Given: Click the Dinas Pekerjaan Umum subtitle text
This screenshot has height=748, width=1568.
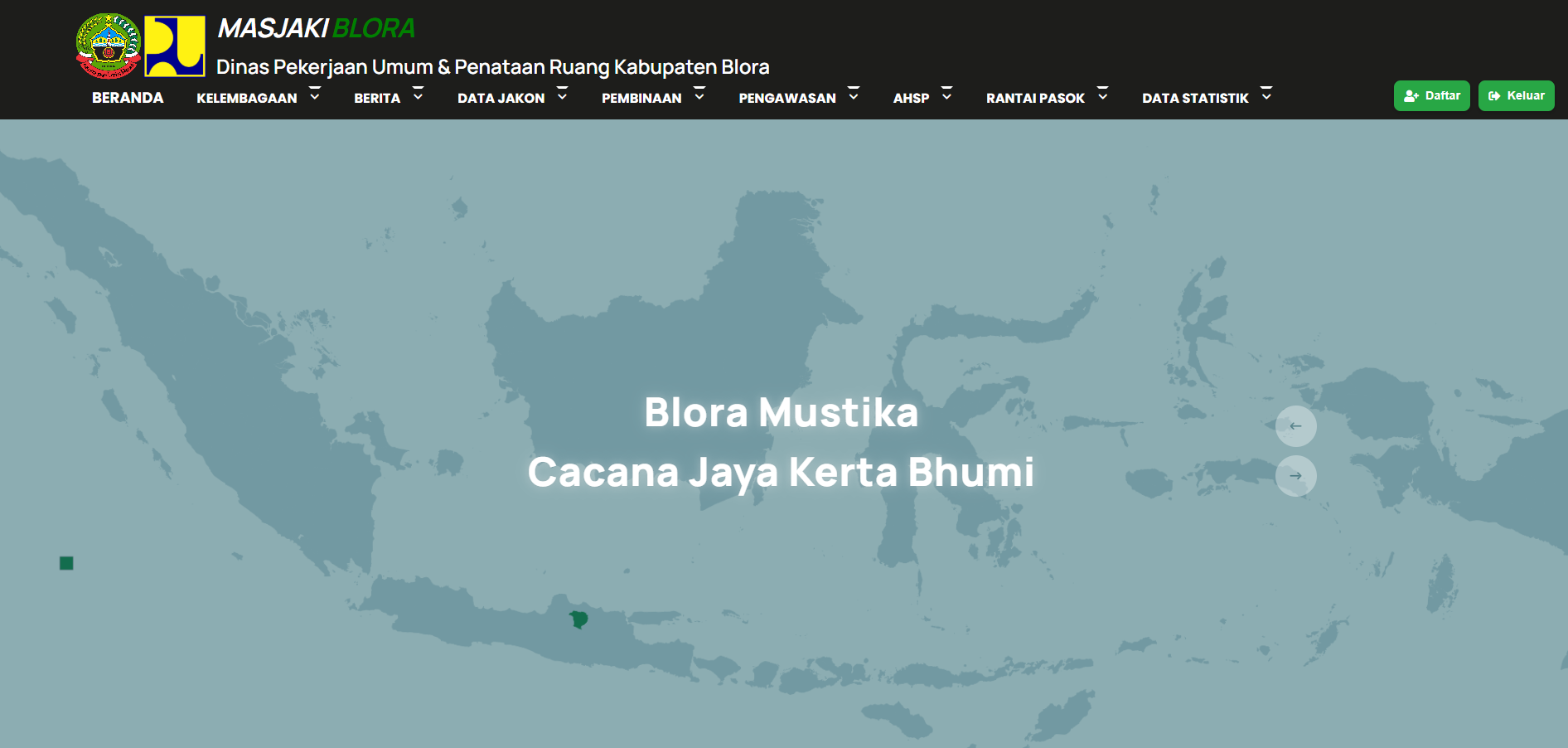Looking at the screenshot, I should pyautogui.click(x=492, y=66).
